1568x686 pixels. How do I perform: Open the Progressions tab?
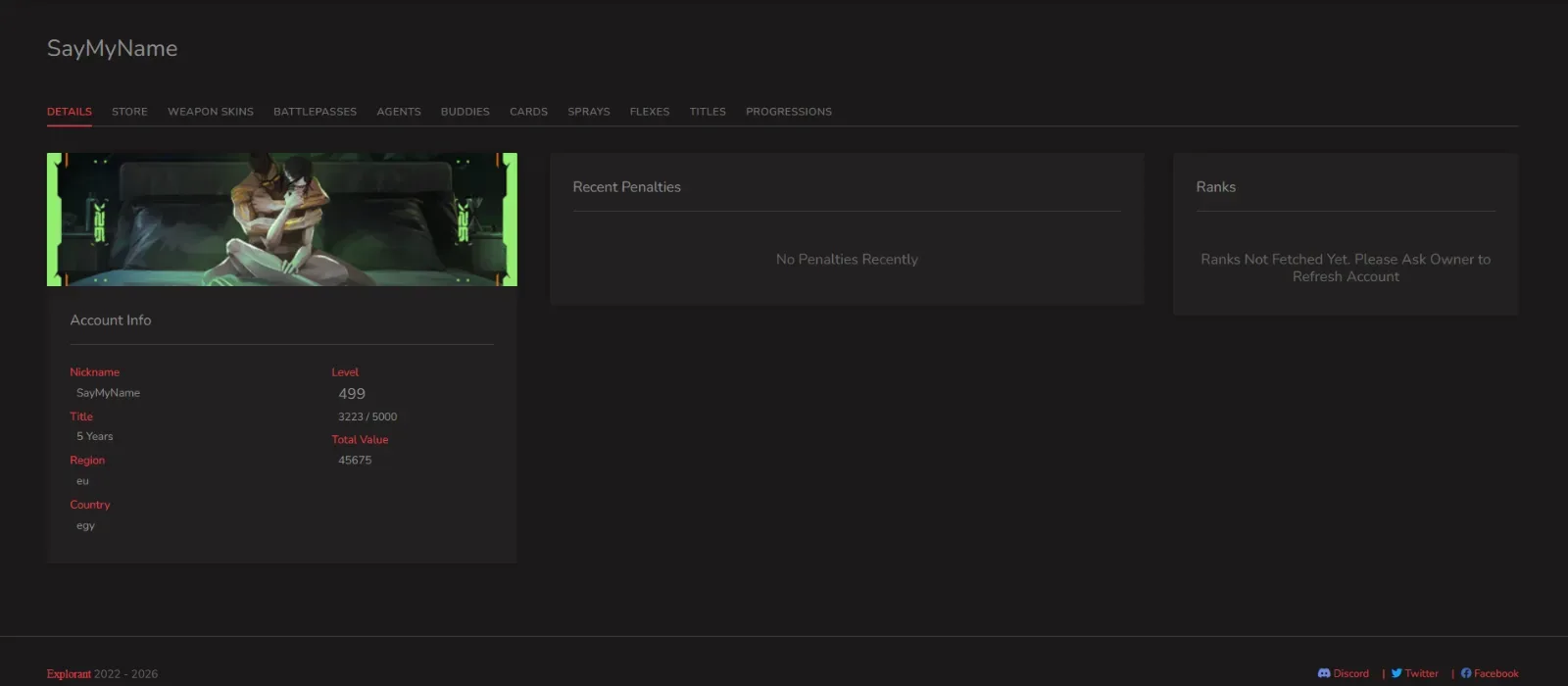[789, 112]
